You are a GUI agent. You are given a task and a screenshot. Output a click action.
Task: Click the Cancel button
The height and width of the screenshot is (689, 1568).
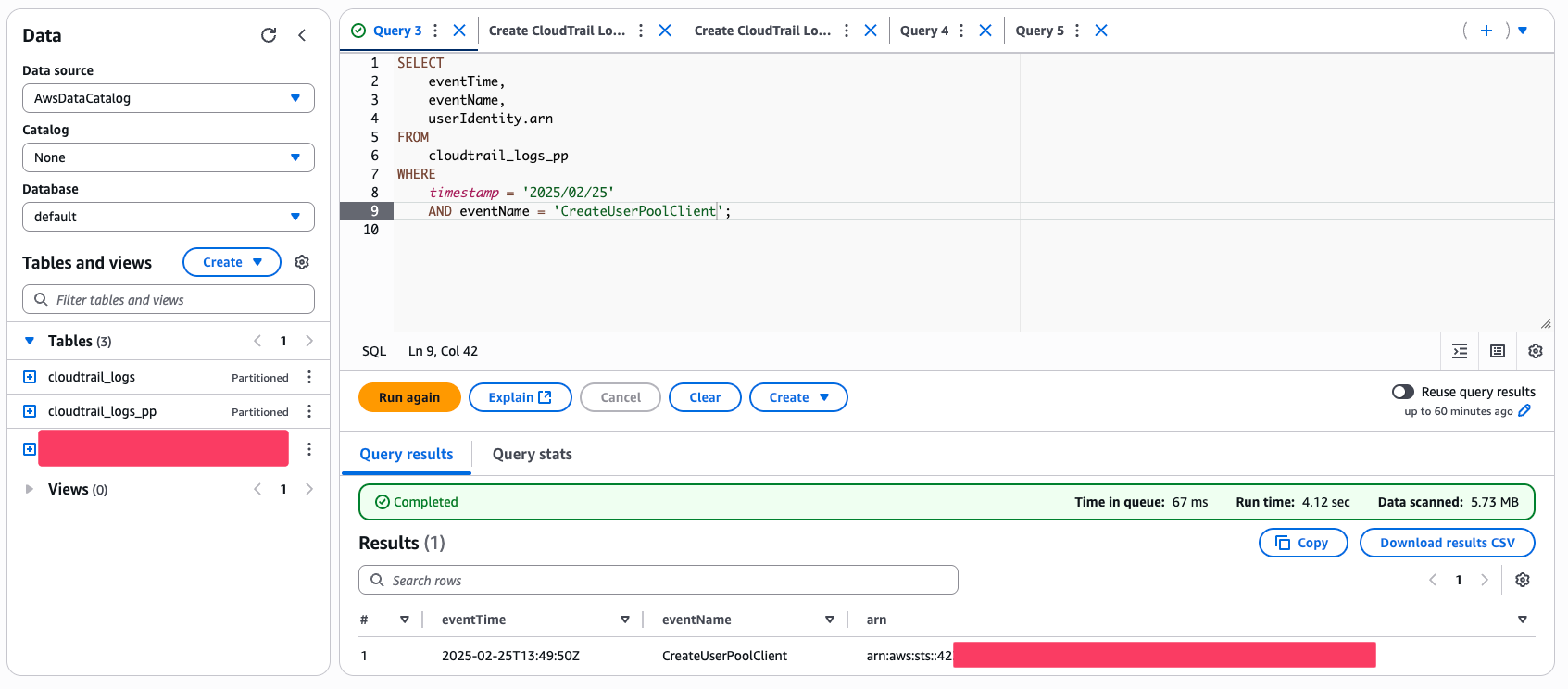[621, 397]
